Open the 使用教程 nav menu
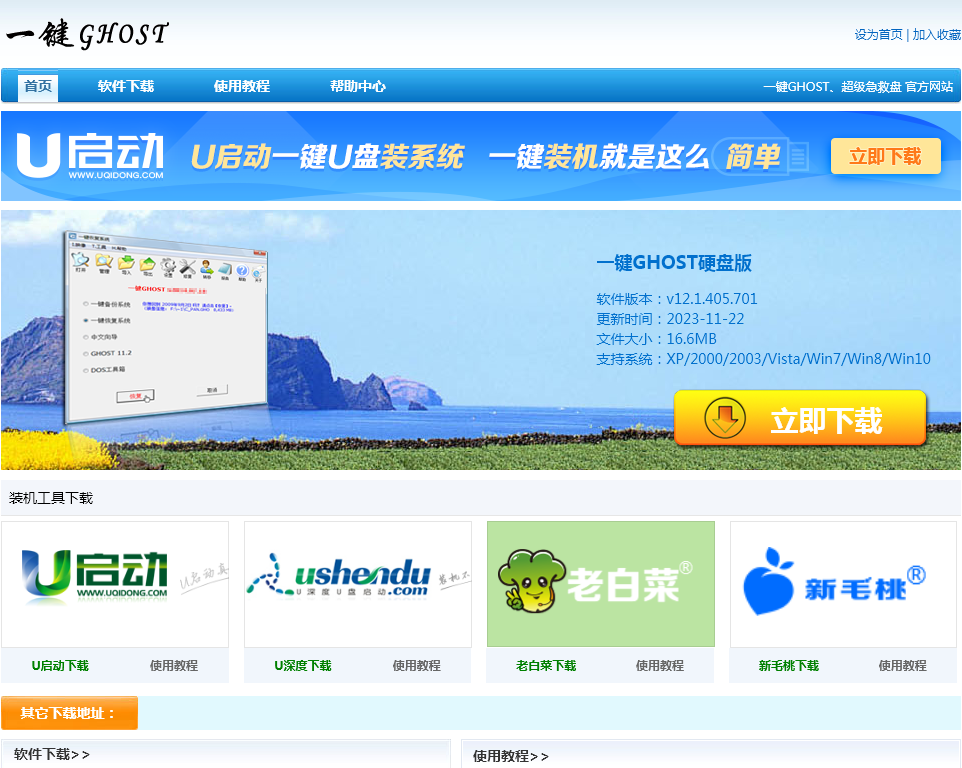This screenshot has width=962, height=768. [x=242, y=86]
